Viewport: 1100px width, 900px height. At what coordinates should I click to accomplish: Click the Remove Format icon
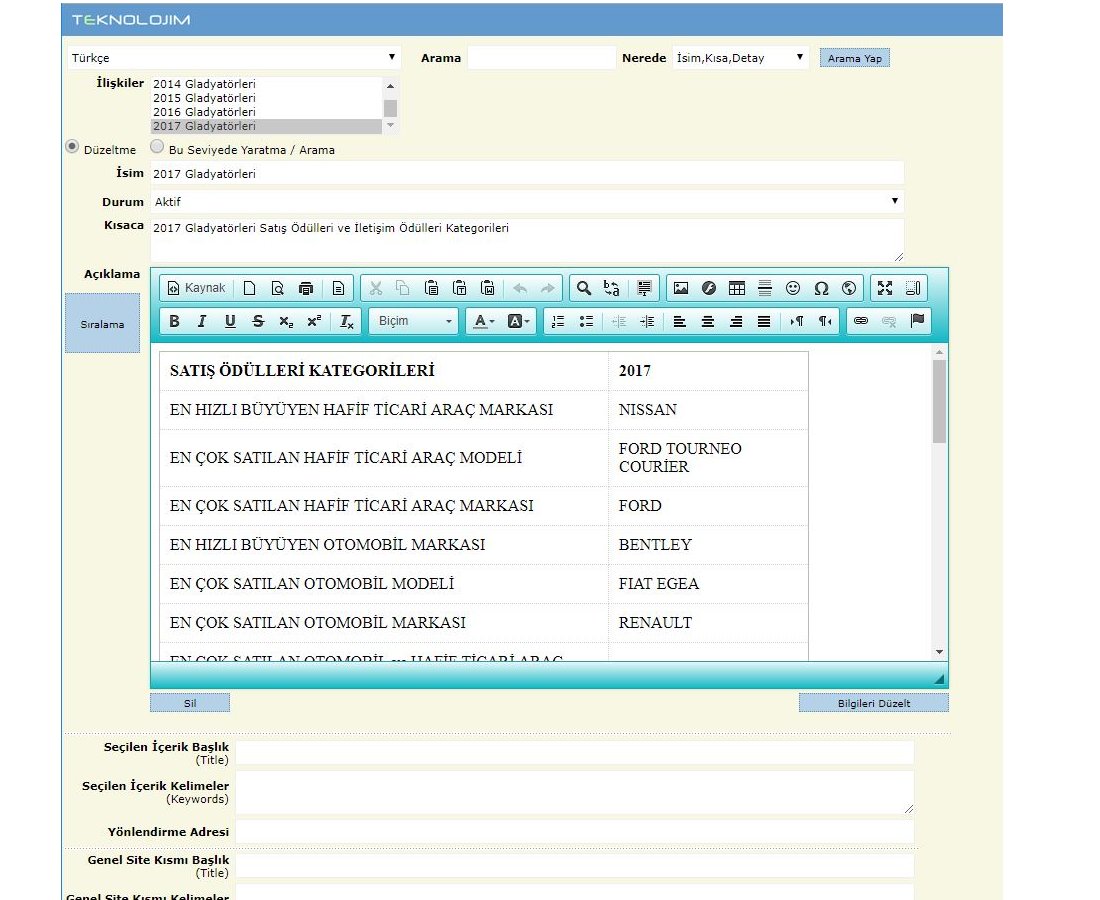[x=347, y=321]
